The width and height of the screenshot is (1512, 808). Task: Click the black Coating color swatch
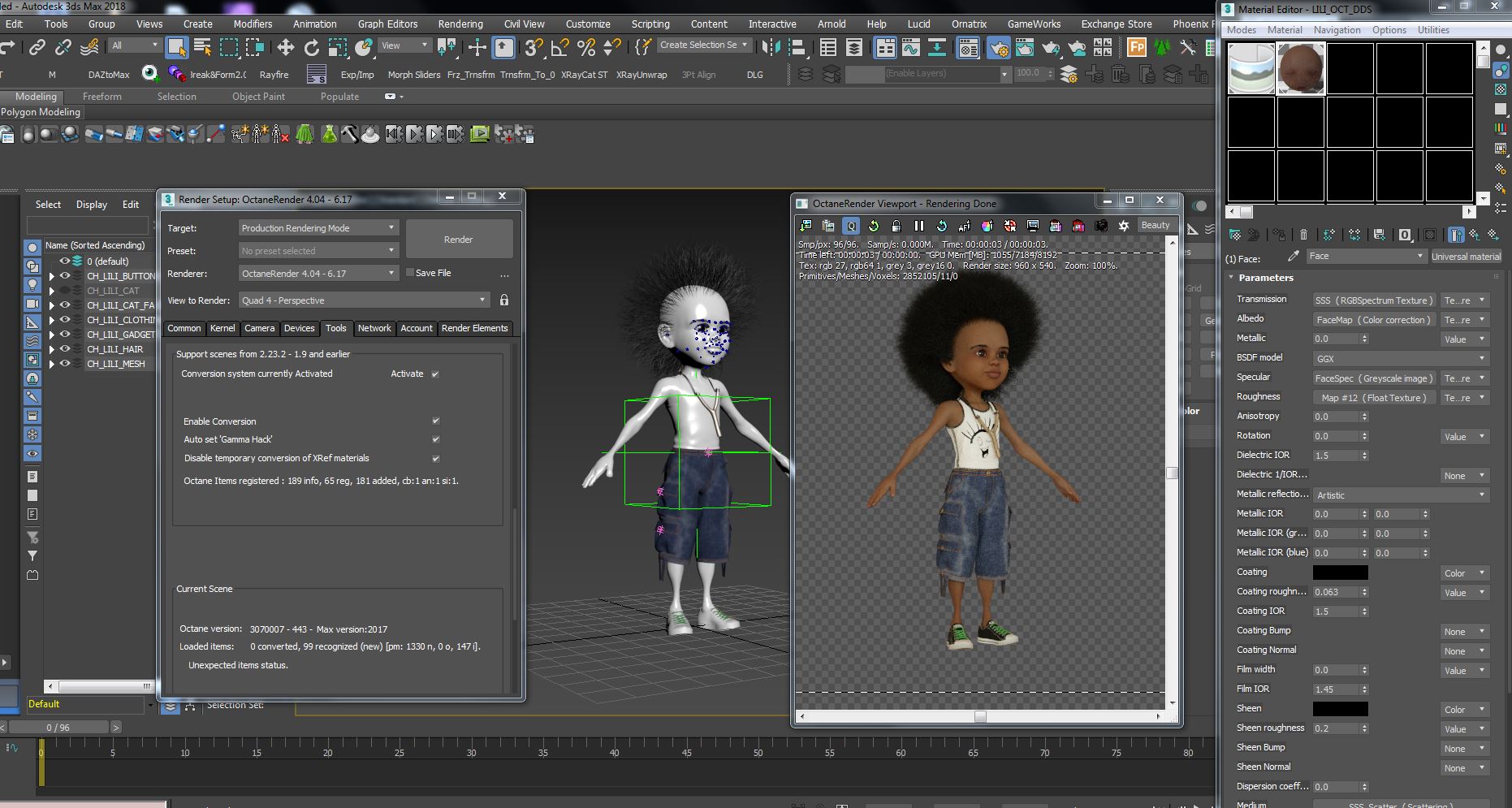(x=1340, y=573)
